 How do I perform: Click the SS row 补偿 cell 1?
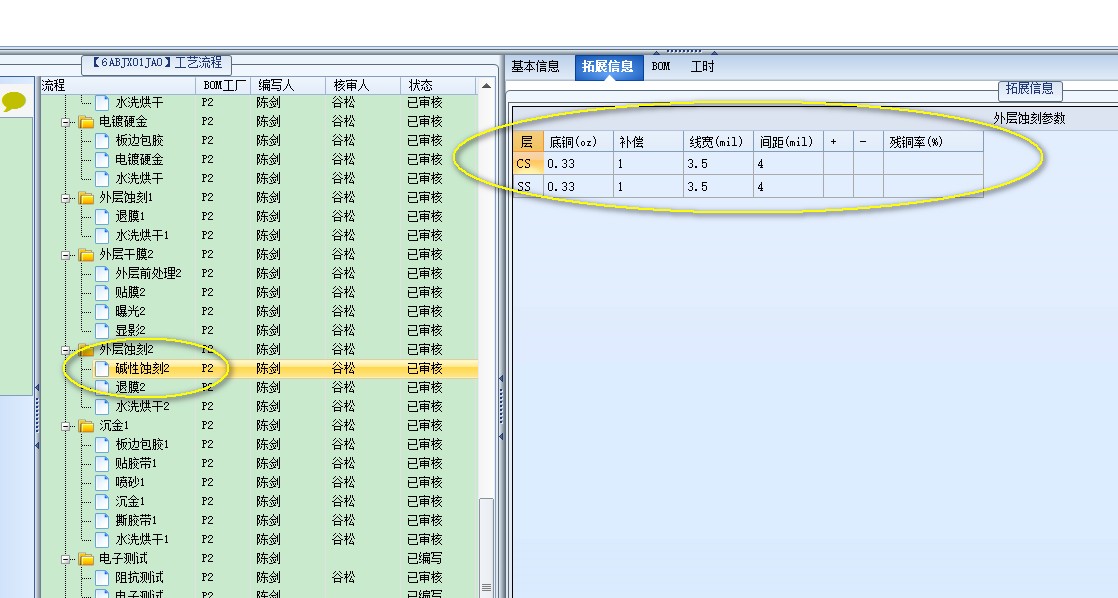(649, 186)
